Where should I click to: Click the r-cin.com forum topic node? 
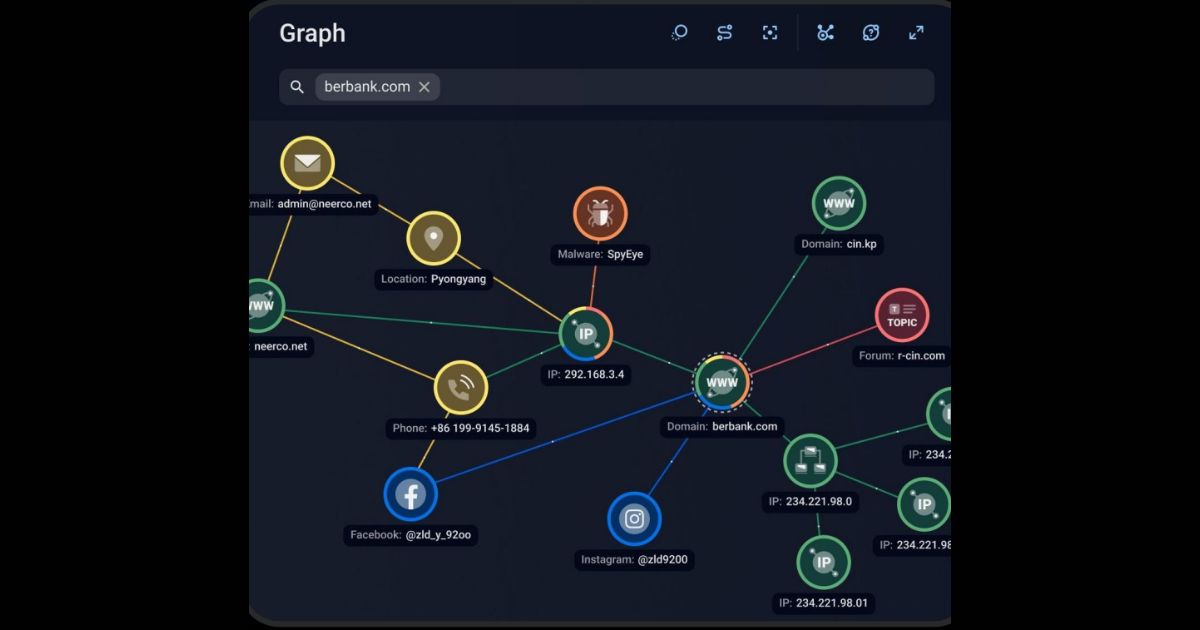[x=901, y=315]
